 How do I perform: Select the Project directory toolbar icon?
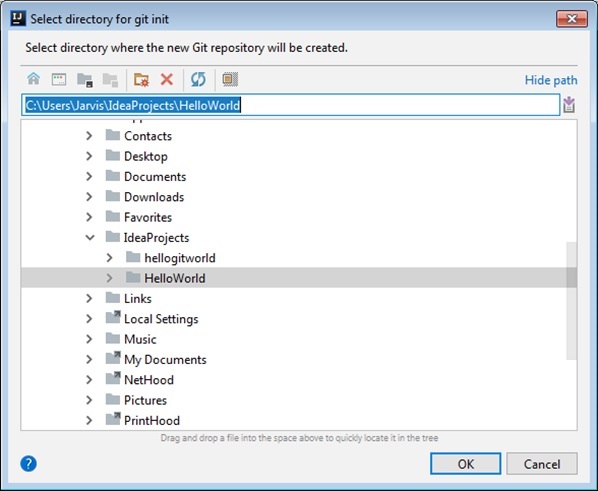pos(84,80)
